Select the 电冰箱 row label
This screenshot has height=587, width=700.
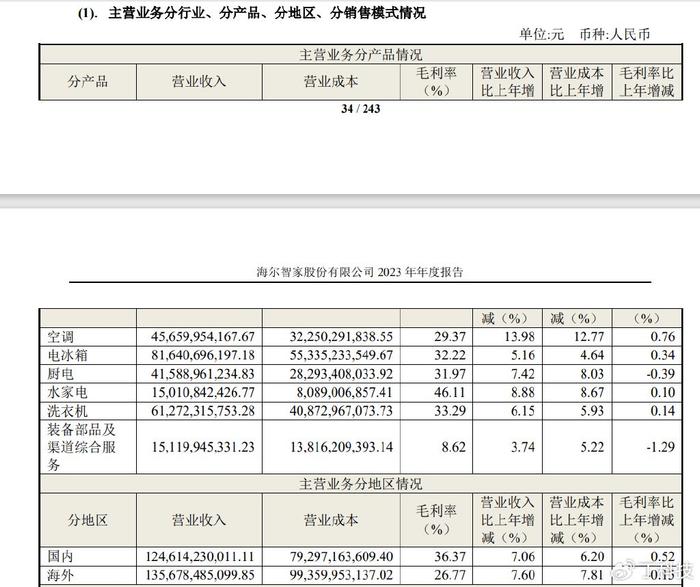(67, 355)
